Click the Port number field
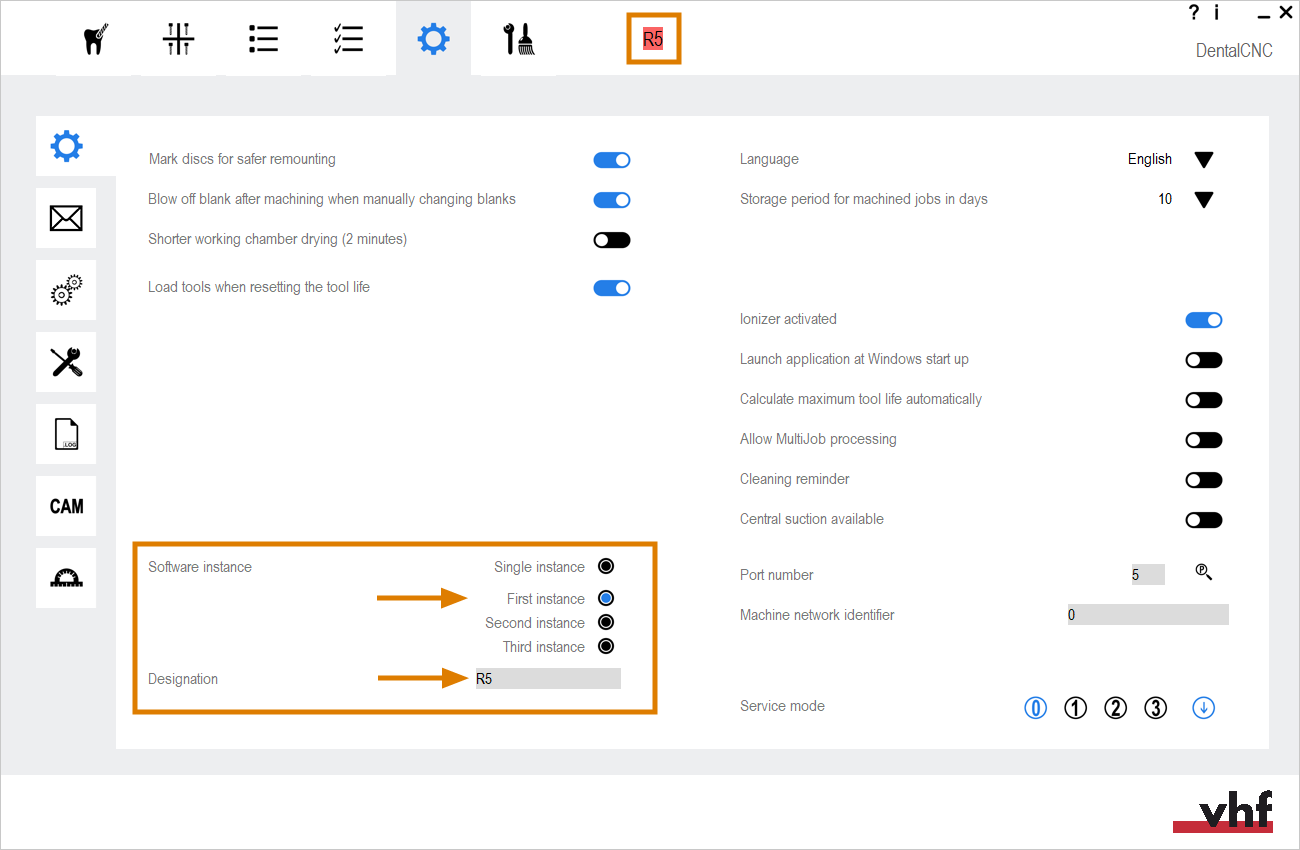The image size is (1300, 850). (x=1148, y=575)
